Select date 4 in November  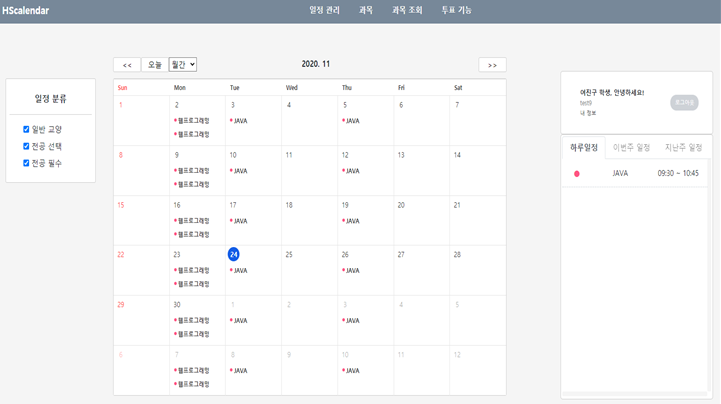[x=289, y=105]
